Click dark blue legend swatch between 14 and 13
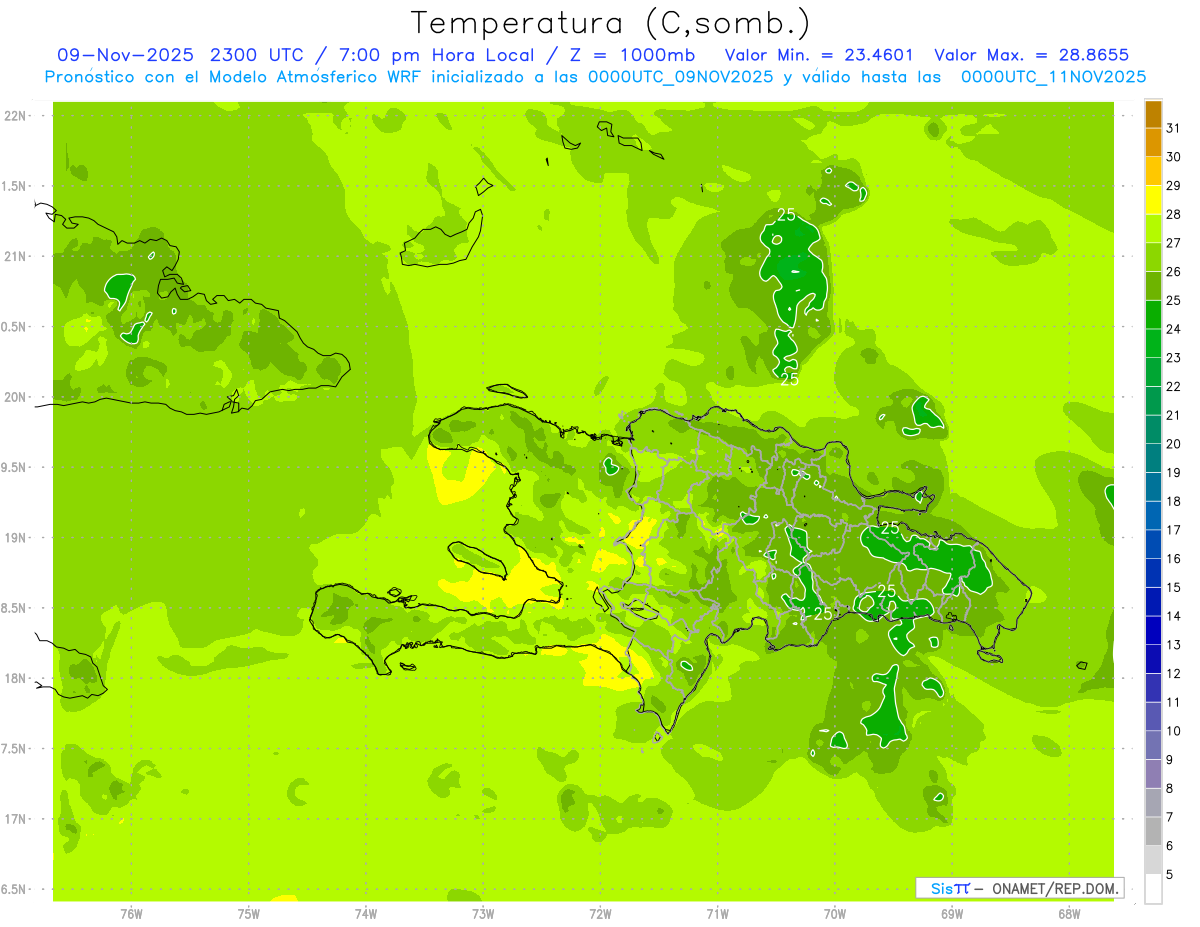 (1153, 631)
